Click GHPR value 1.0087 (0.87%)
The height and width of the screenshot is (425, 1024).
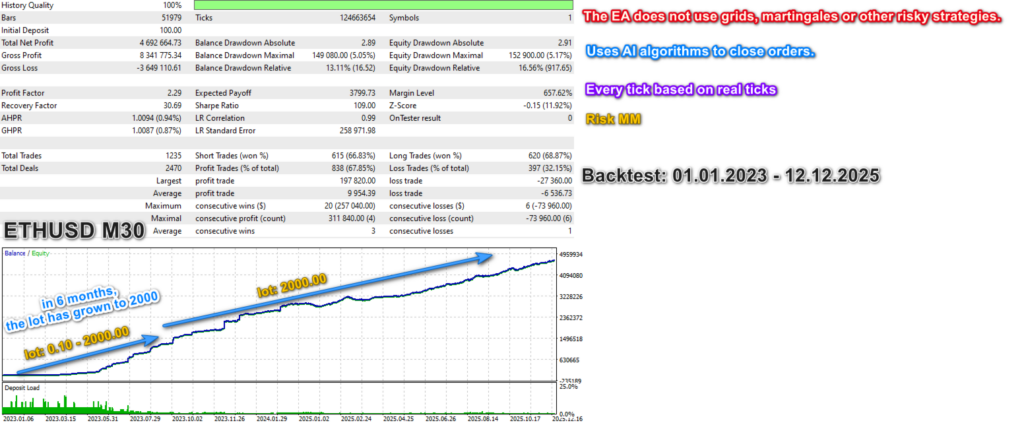click(x=157, y=131)
